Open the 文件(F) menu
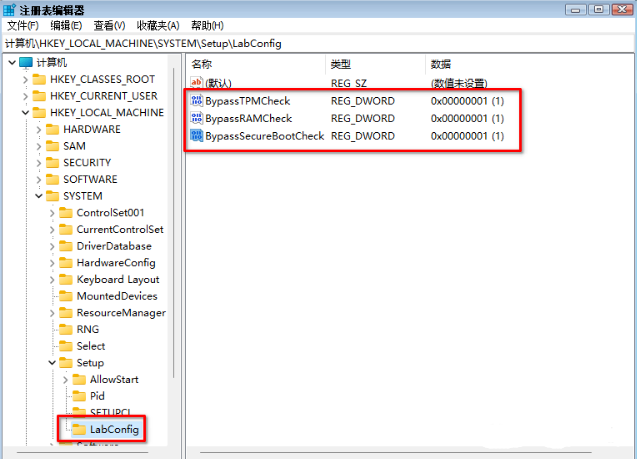The image size is (637, 459). pos(22,25)
